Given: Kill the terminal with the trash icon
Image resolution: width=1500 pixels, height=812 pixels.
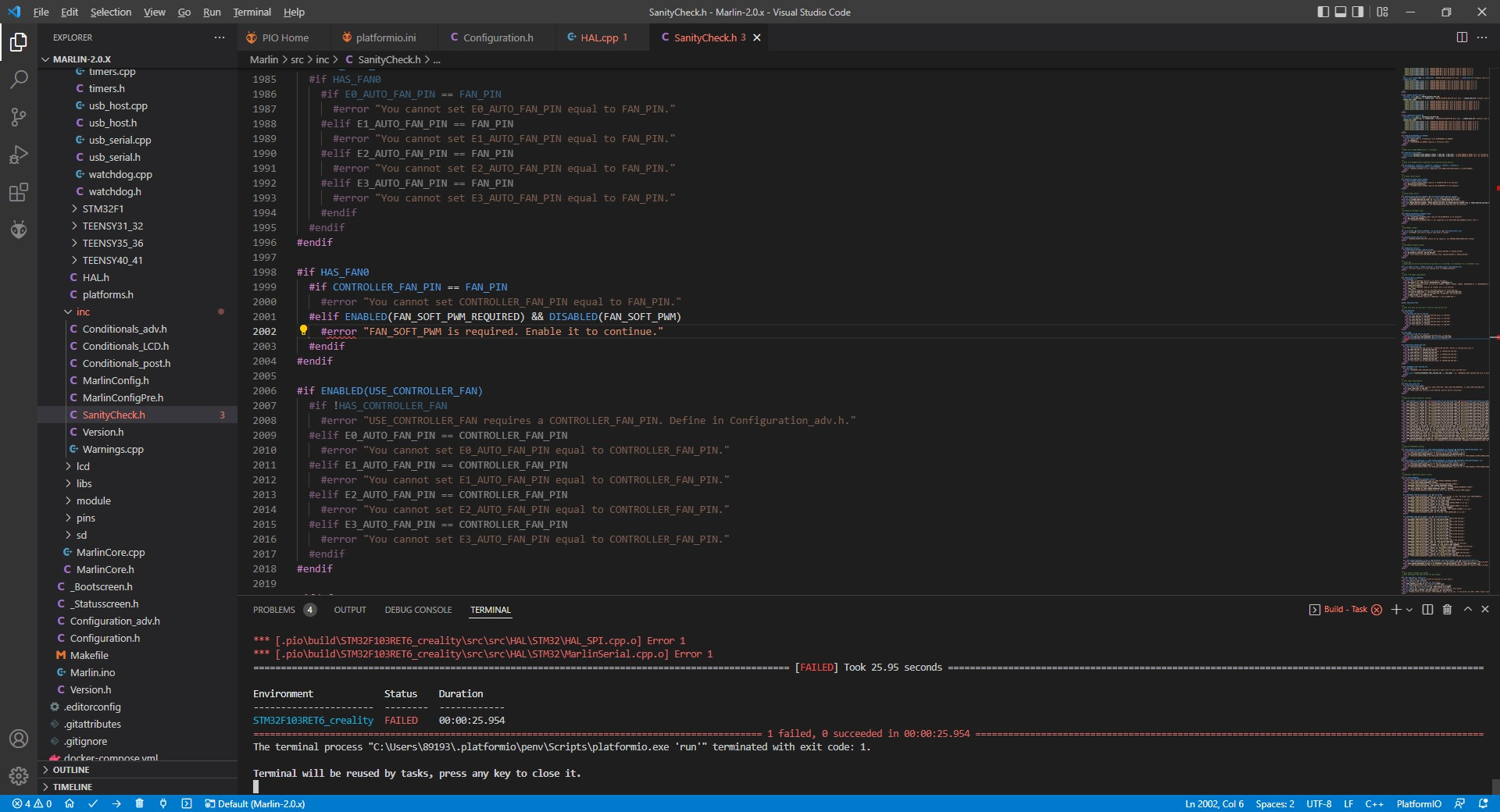Looking at the screenshot, I should pyautogui.click(x=1447, y=609).
